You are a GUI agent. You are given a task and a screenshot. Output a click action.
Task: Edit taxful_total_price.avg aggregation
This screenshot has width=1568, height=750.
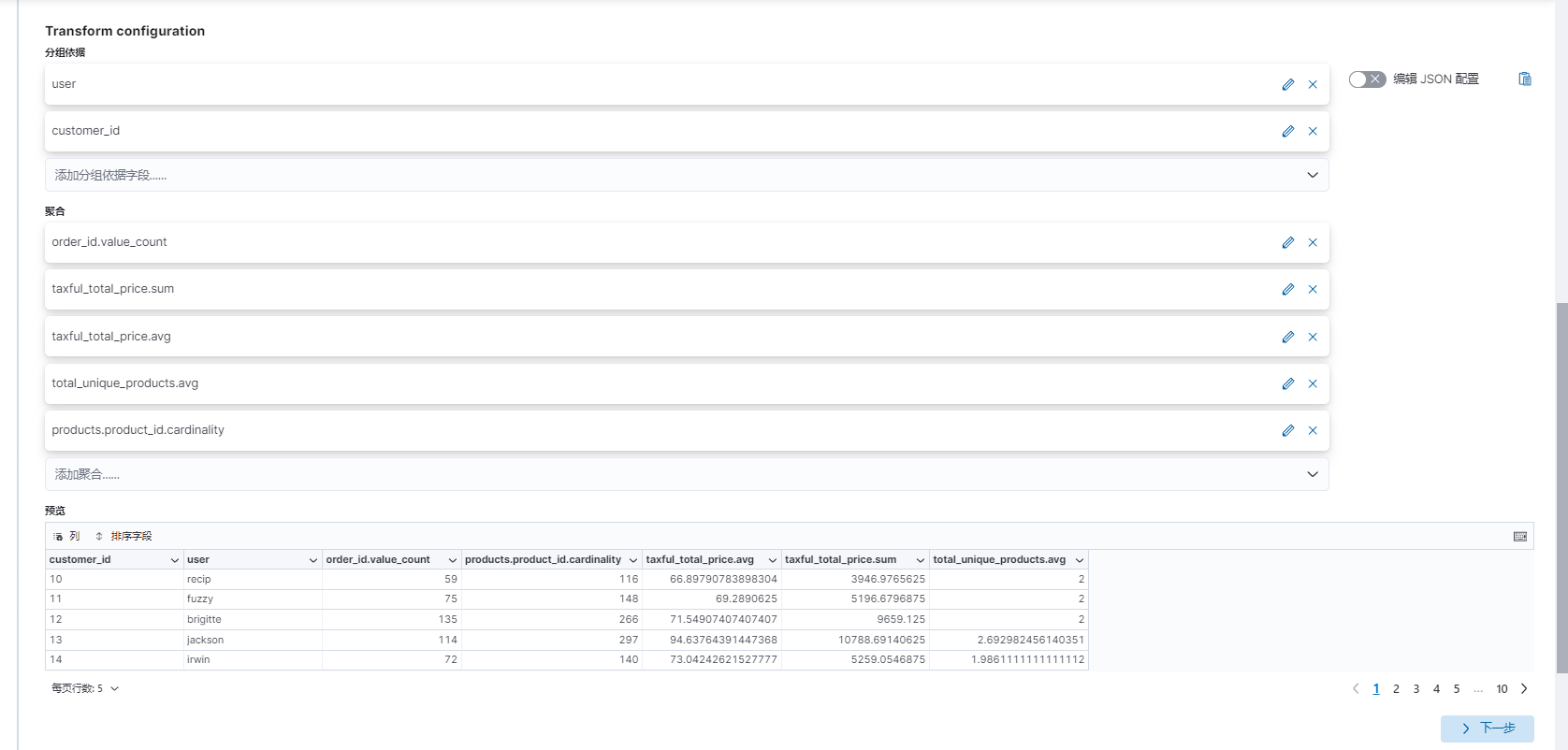[1288, 337]
